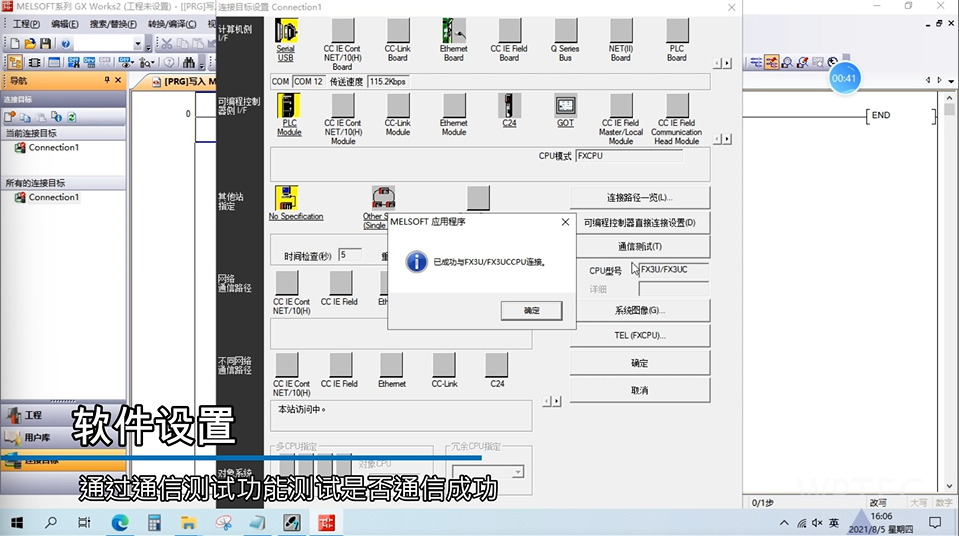This screenshot has width=959, height=536.
Task: Click the CPU型号 field
Action: point(673,269)
